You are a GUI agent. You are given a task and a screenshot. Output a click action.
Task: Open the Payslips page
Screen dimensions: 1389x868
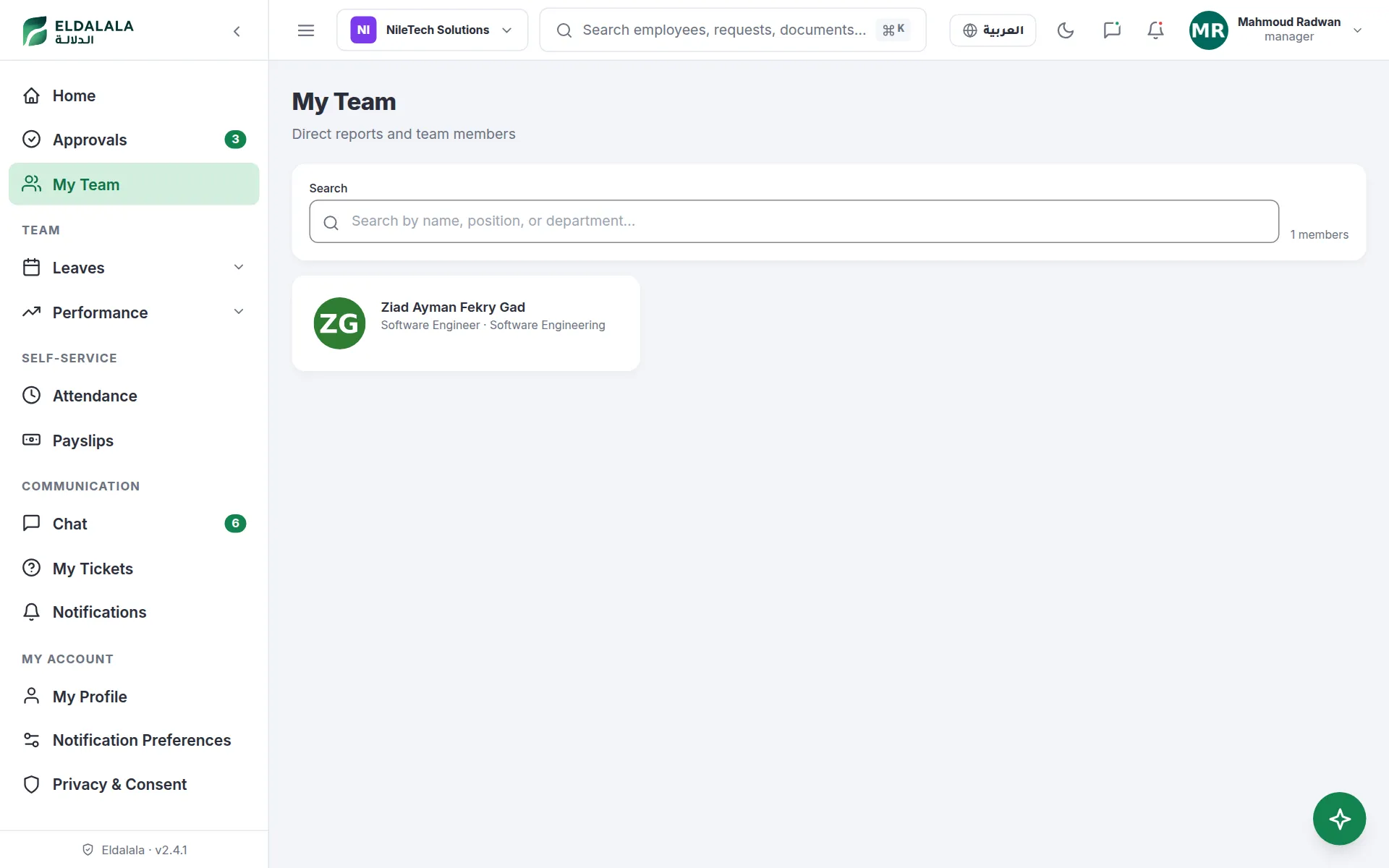pyautogui.click(x=134, y=441)
